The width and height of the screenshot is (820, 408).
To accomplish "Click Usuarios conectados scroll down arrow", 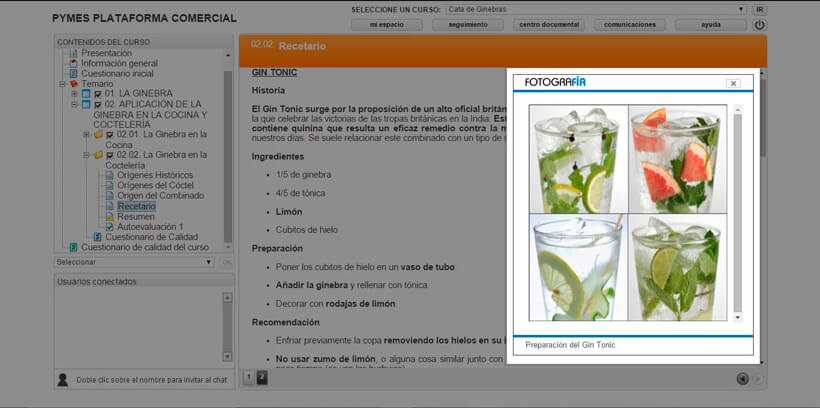I will [x=227, y=356].
